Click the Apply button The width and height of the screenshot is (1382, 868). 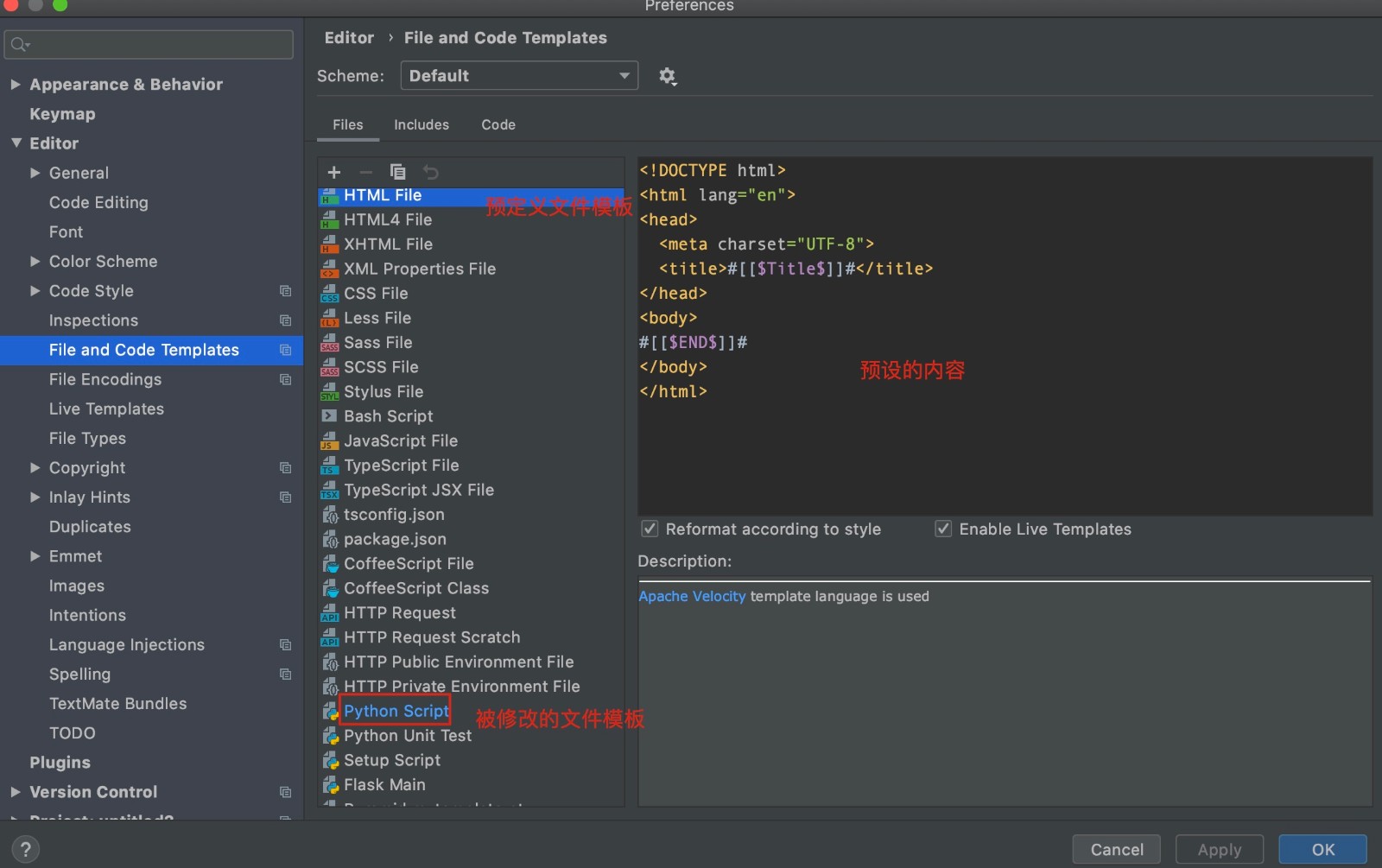(x=1219, y=849)
